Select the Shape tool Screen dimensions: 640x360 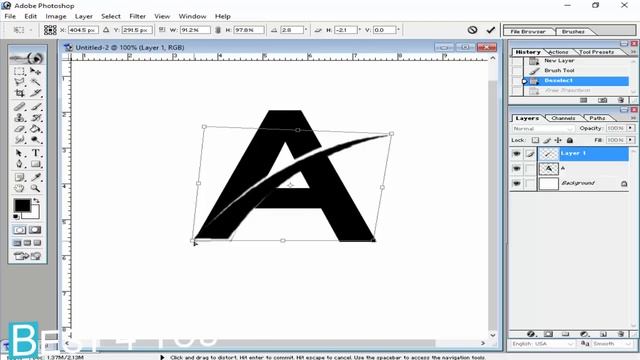(x=36, y=164)
